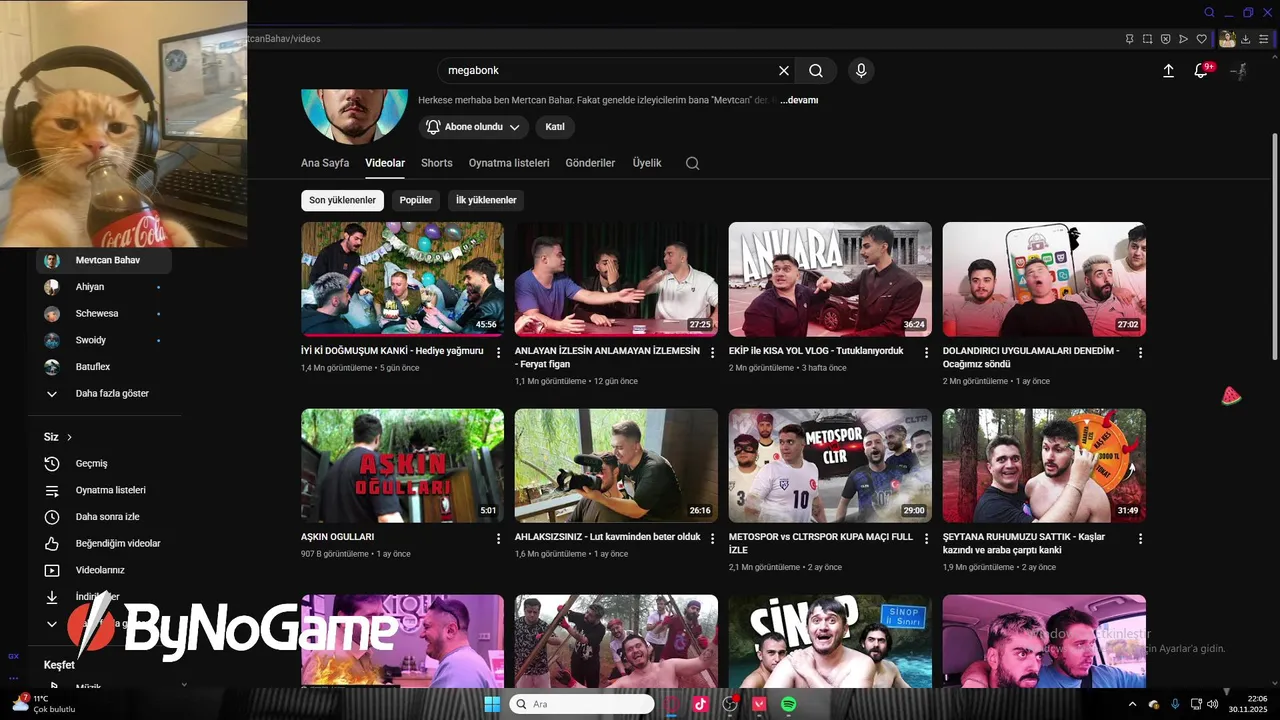1280x720 pixels.
Task: Click the snapshot capture icon in address bar
Action: click(x=1148, y=39)
